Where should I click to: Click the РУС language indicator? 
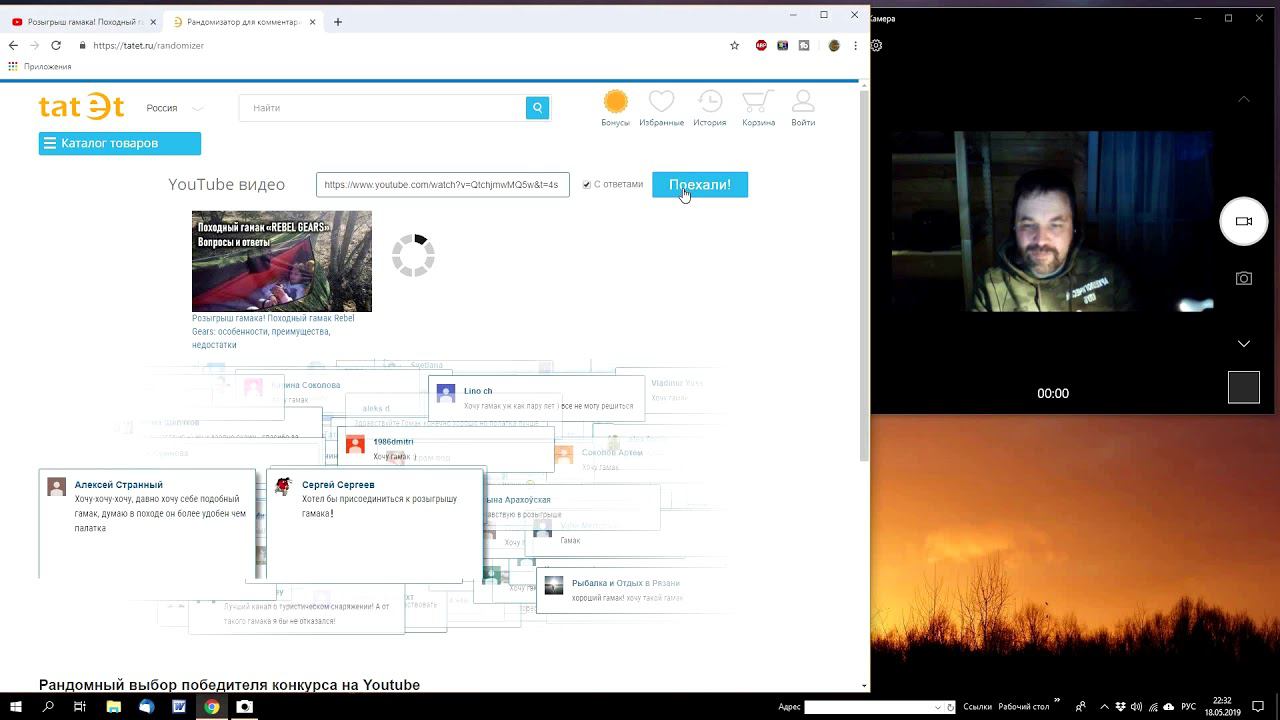click(1189, 707)
